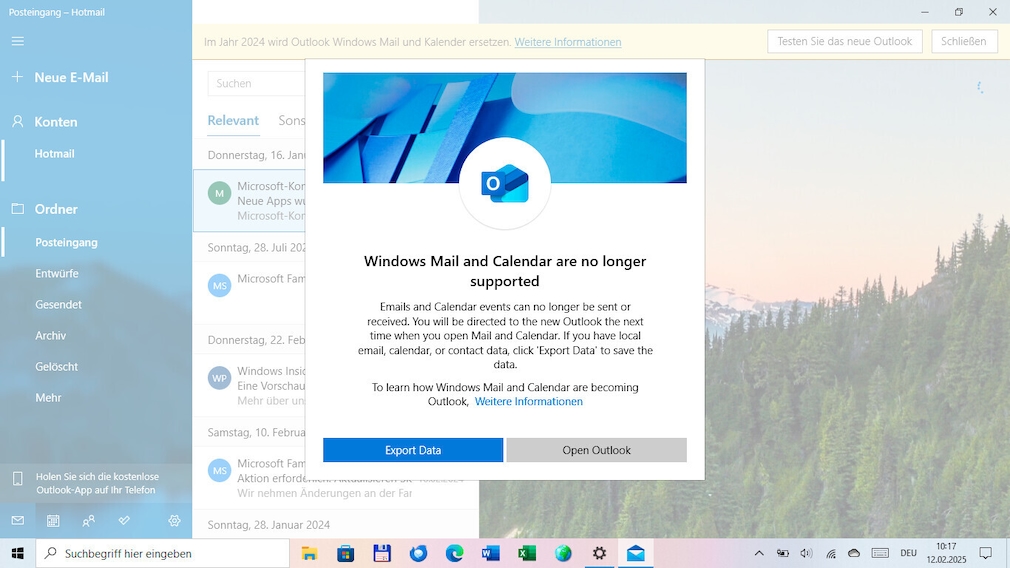Switch to Calendar via bottom bar icon

53,521
